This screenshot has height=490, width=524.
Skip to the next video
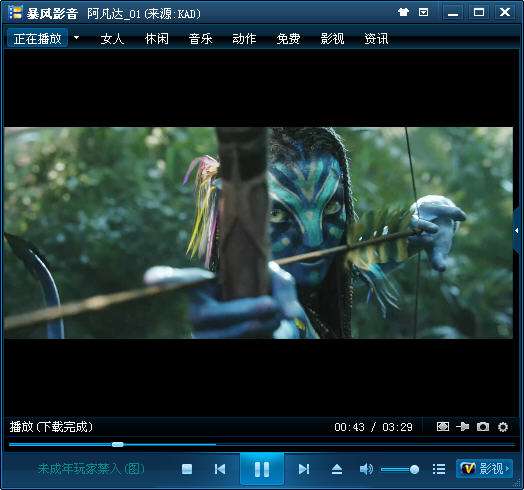303,469
